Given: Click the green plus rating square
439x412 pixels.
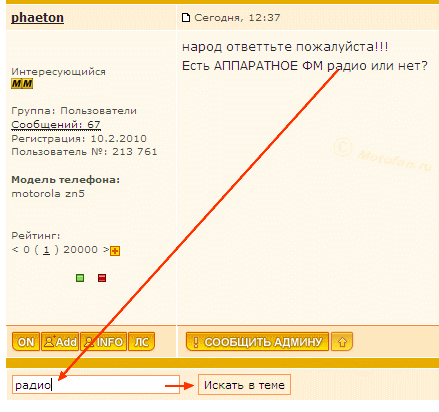Looking at the screenshot, I should pyautogui.click(x=80, y=278).
